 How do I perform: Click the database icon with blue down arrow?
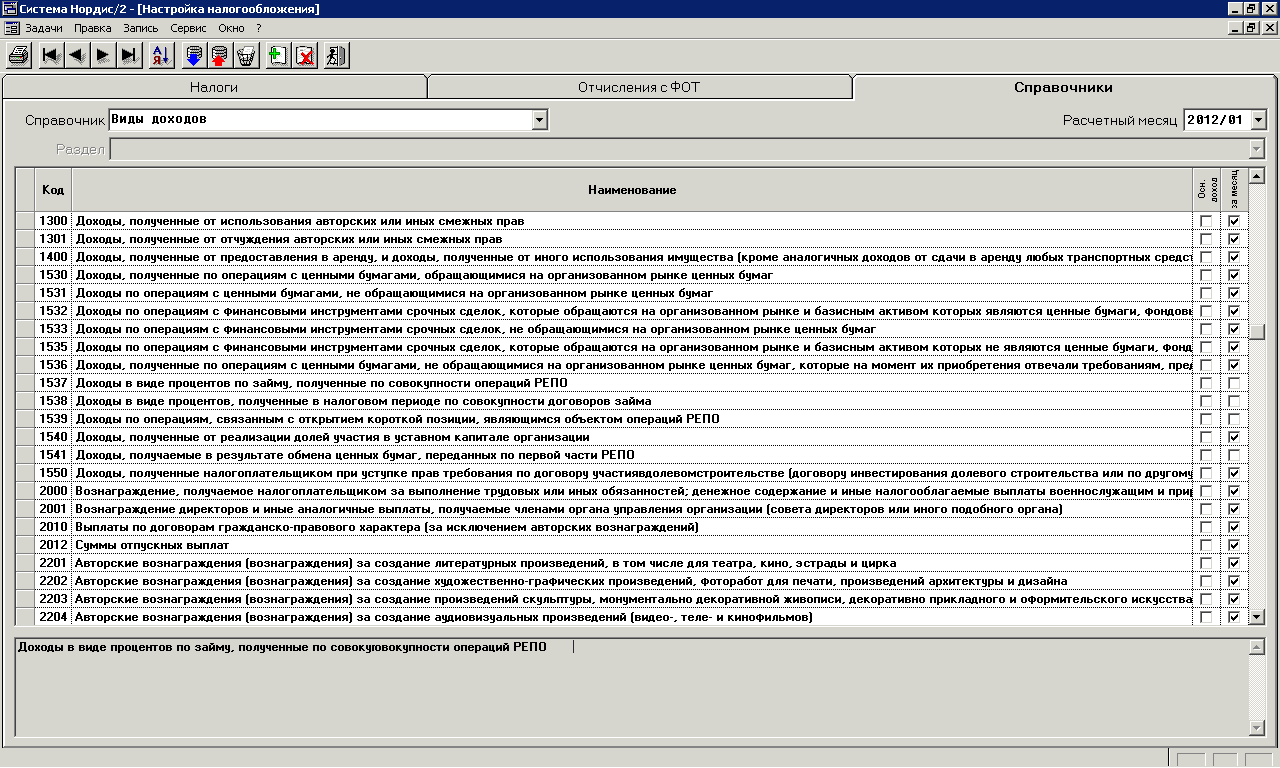click(194, 55)
